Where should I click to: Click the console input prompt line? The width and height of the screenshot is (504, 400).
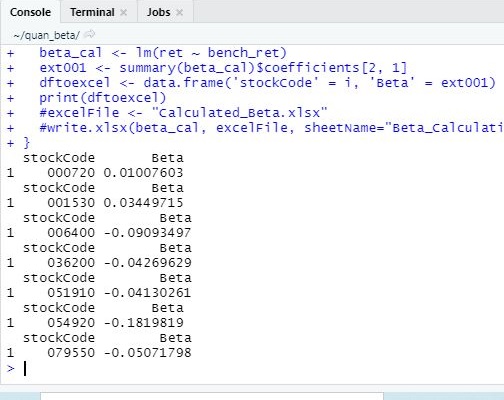[x=253, y=368]
